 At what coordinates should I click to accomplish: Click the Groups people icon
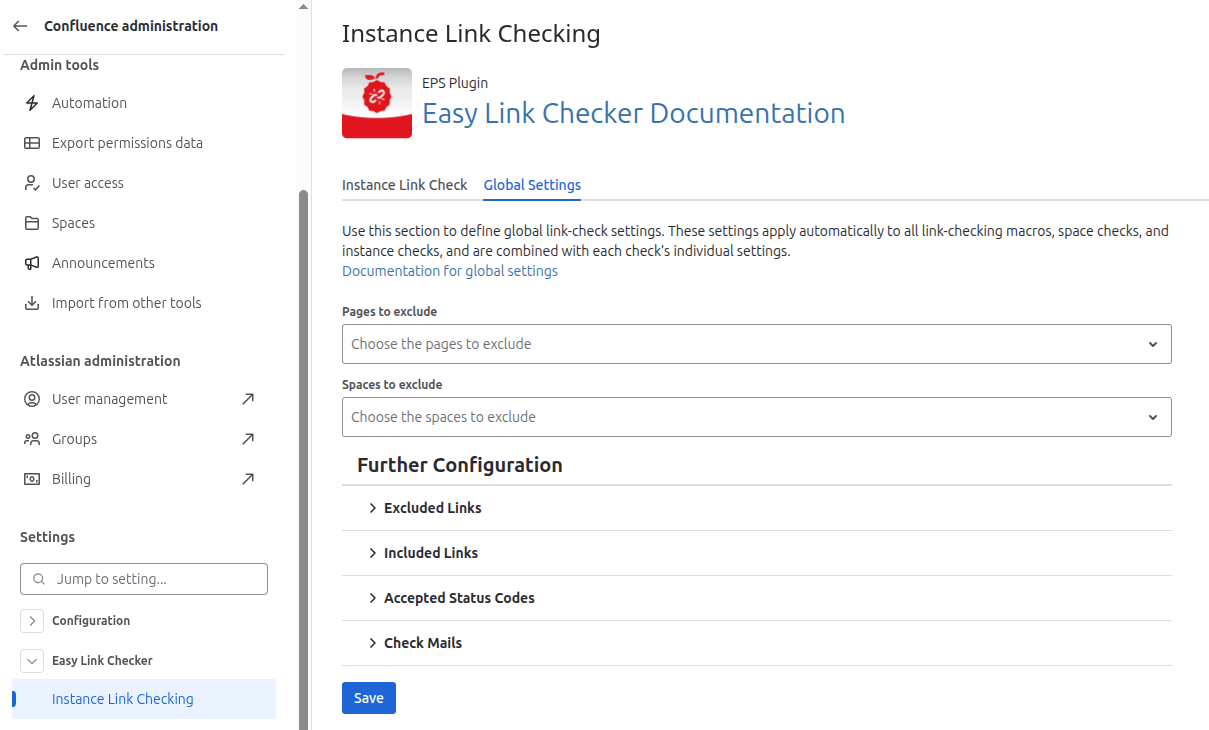(x=32, y=439)
